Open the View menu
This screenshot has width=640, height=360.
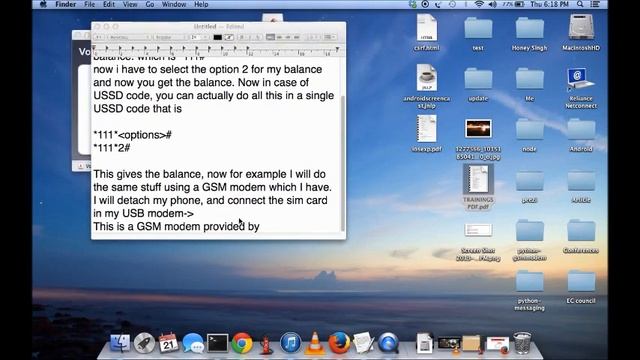(x=130, y=4)
